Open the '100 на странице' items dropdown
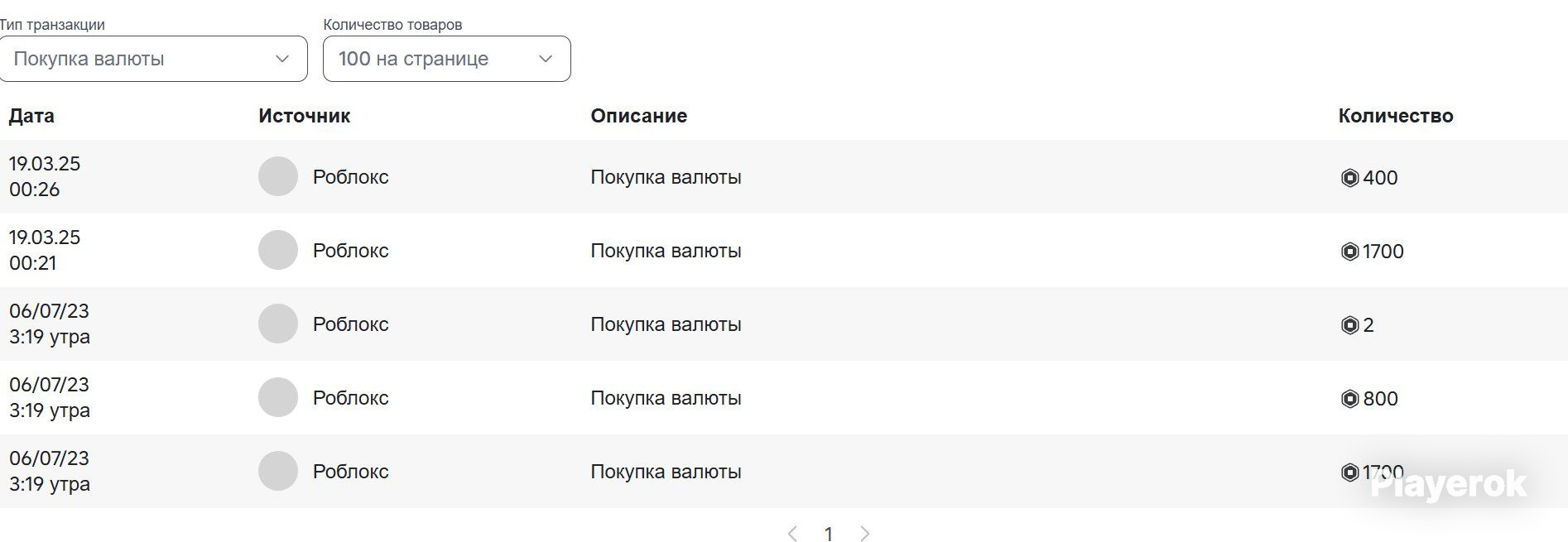 point(447,59)
